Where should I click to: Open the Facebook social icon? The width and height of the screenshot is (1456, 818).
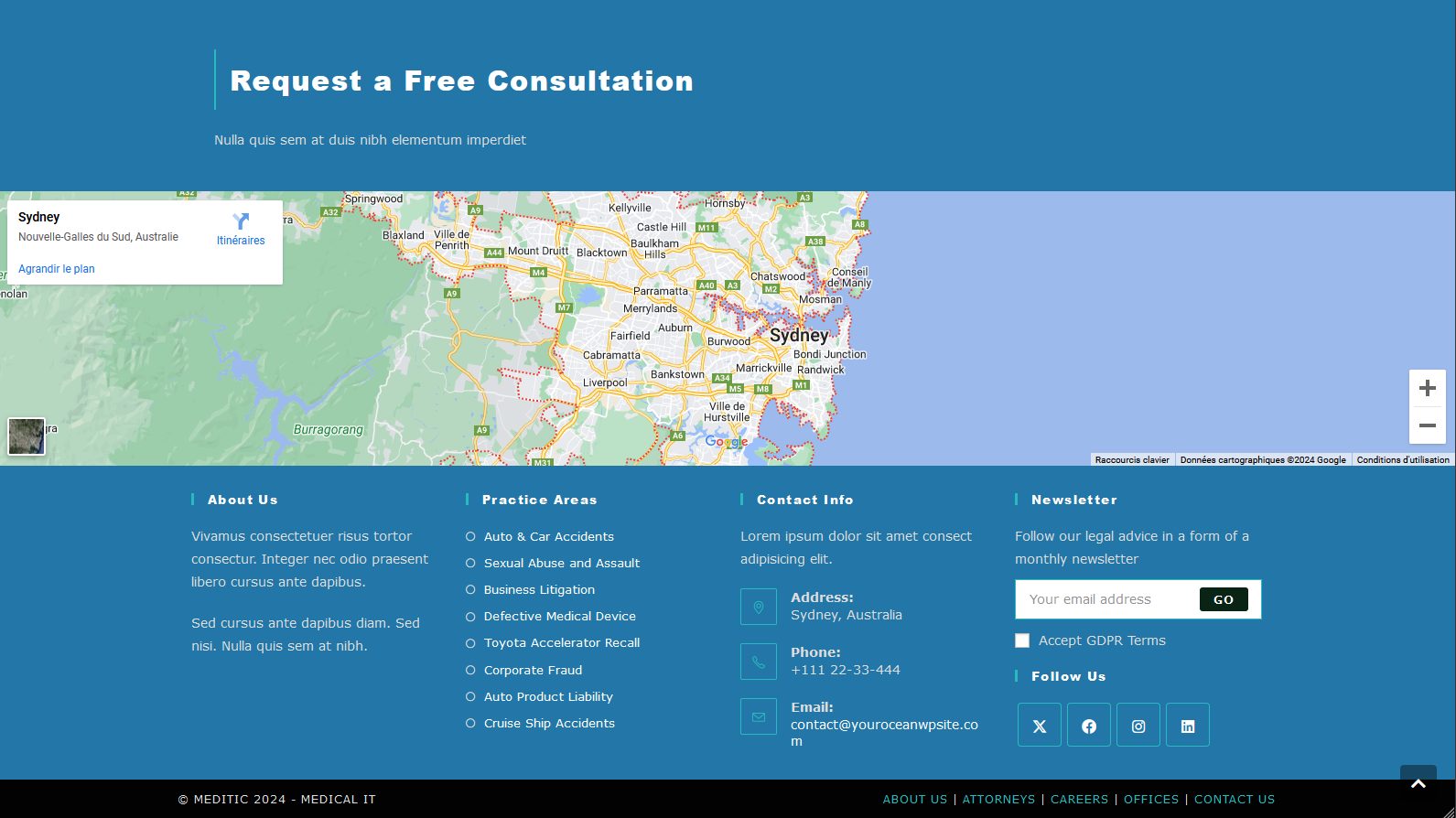point(1089,726)
